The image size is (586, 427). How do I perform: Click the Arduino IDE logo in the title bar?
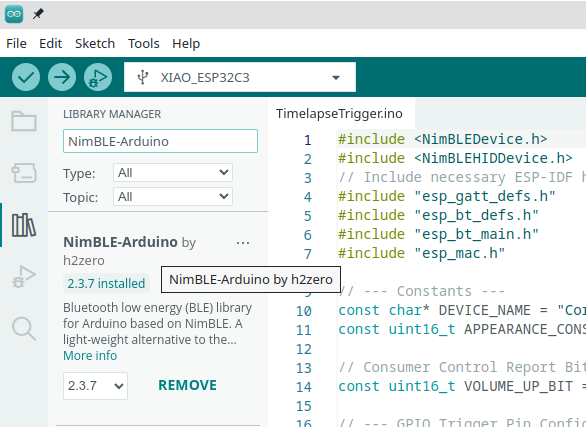14,14
